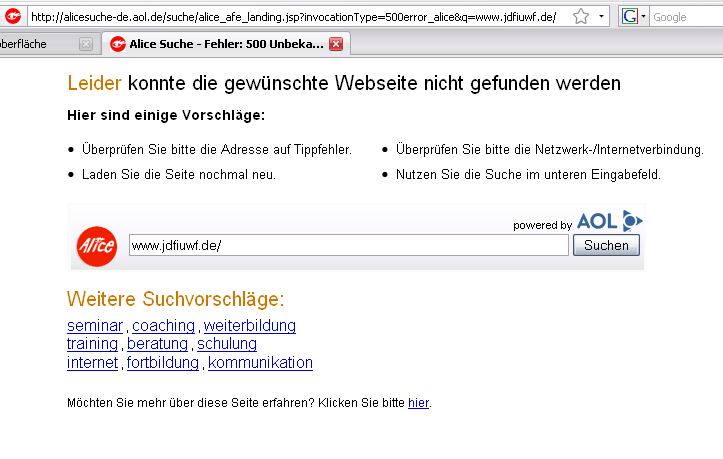723x459 pixels.
Task: Click the red Alice logo
Action: point(97,245)
